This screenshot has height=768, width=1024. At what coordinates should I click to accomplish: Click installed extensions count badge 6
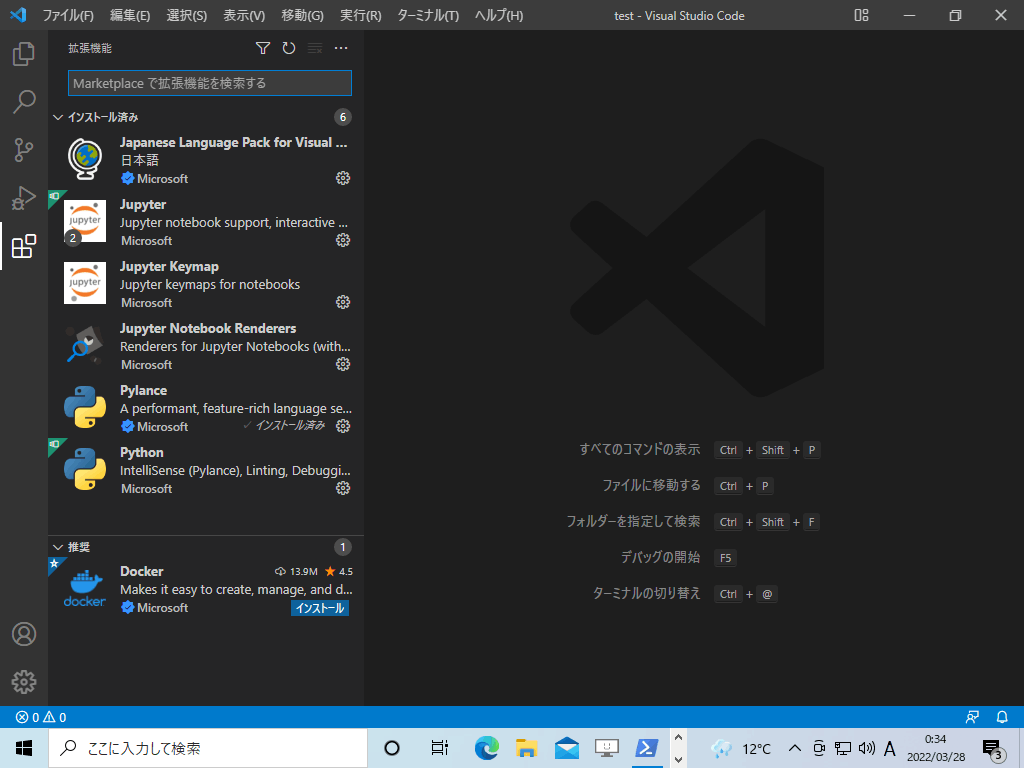[x=343, y=118]
